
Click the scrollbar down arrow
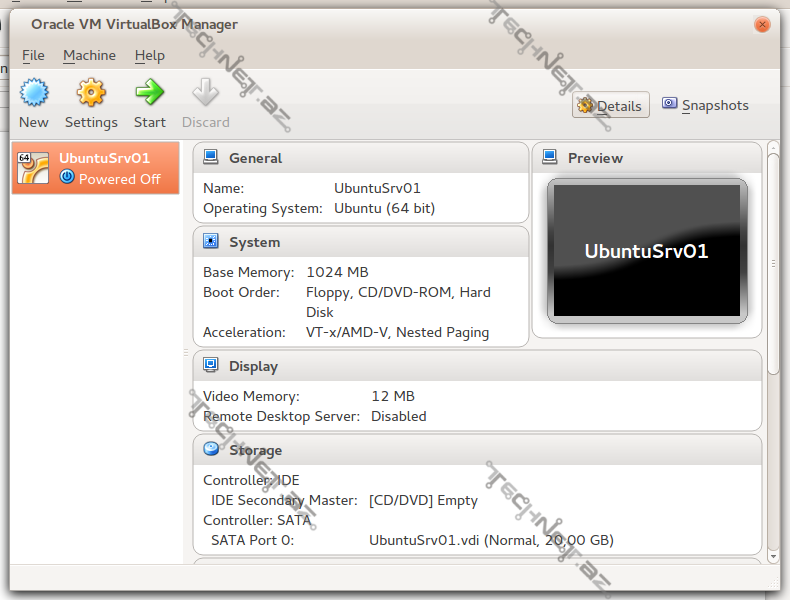click(x=773, y=557)
